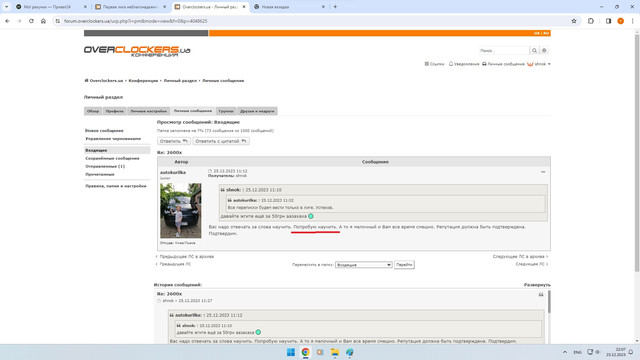This screenshot has height=360, width=640.
Task: Switch to the Обзор tab
Action: (93, 111)
